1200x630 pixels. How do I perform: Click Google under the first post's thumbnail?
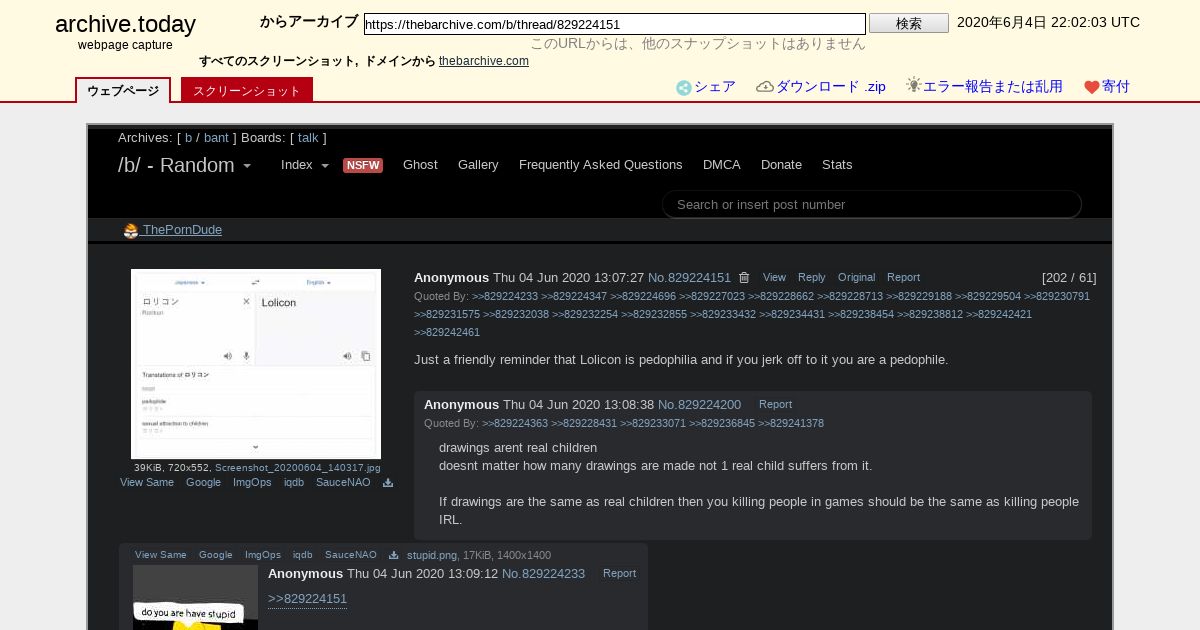[x=203, y=483]
